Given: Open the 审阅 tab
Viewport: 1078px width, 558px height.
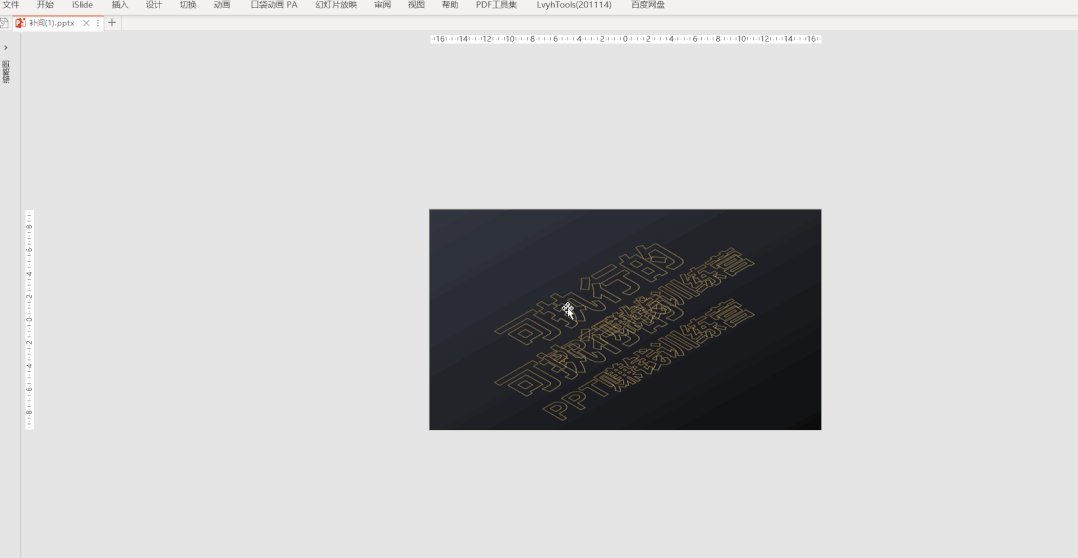Looking at the screenshot, I should [382, 5].
